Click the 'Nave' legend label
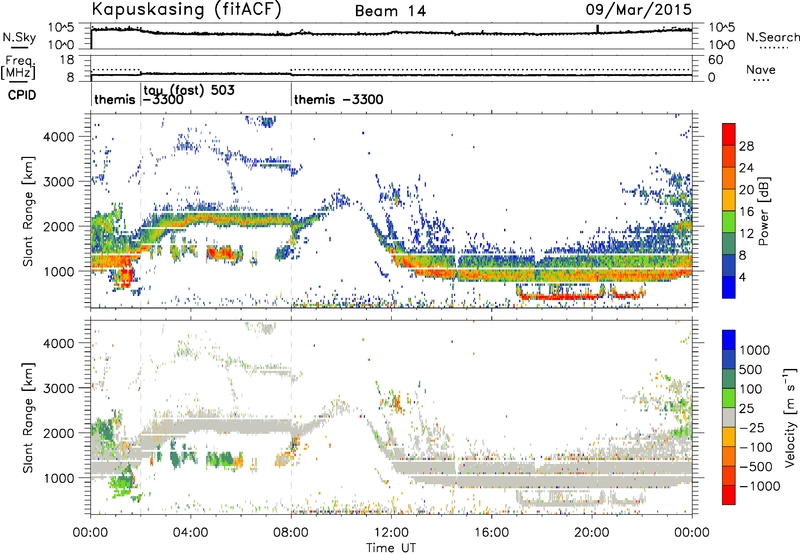Screen dimensions: 800x554 click(761, 69)
